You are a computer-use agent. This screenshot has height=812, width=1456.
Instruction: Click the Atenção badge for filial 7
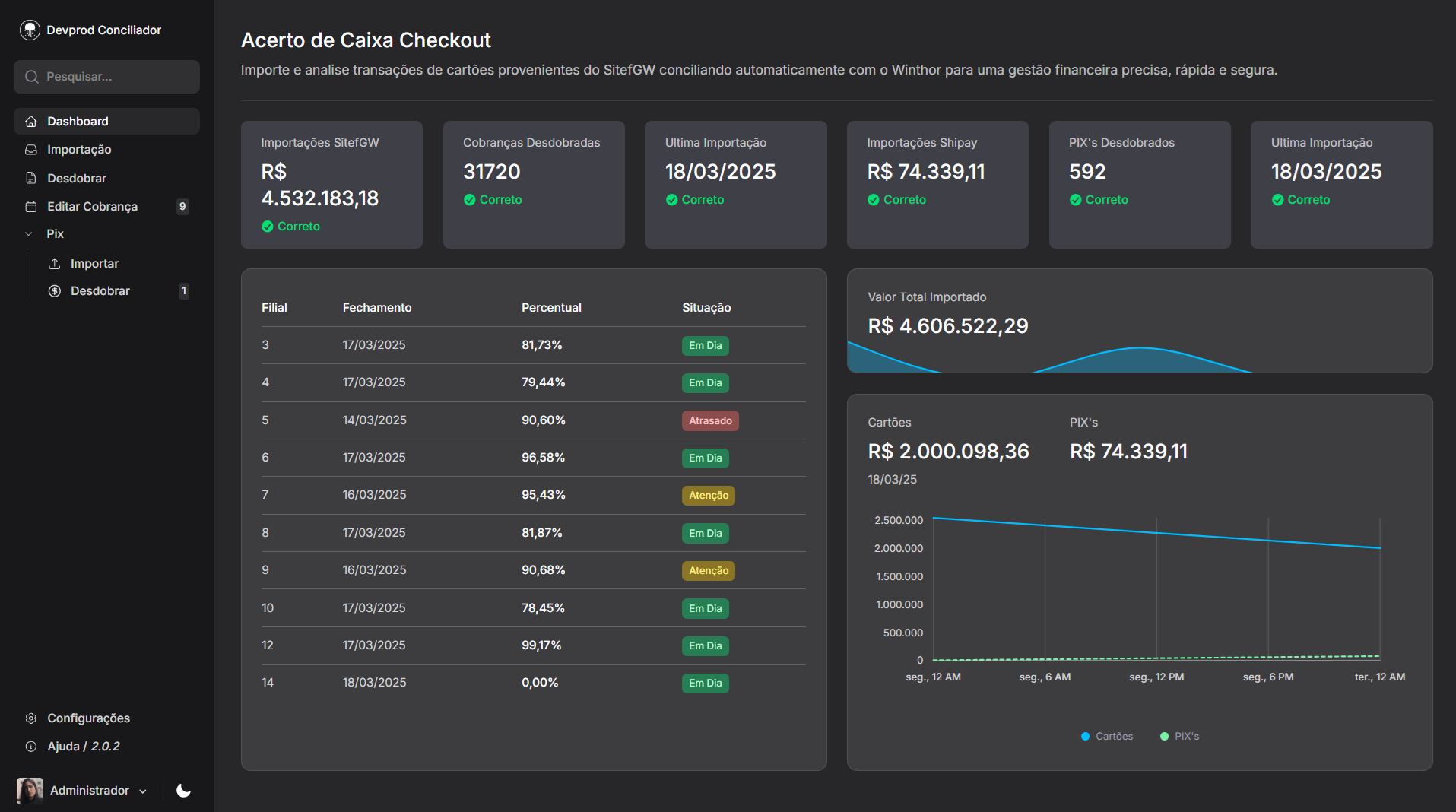point(708,496)
